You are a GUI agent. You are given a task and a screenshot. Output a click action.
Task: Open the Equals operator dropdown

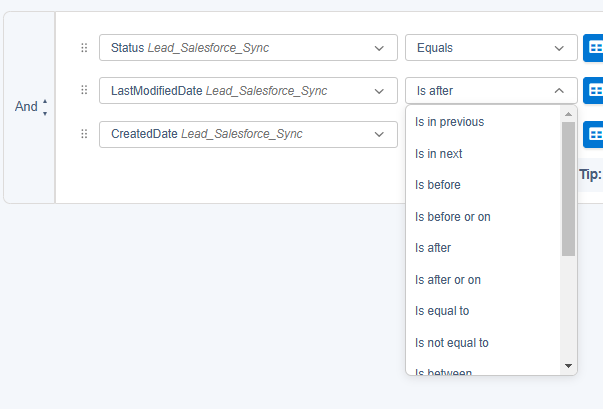coord(490,48)
